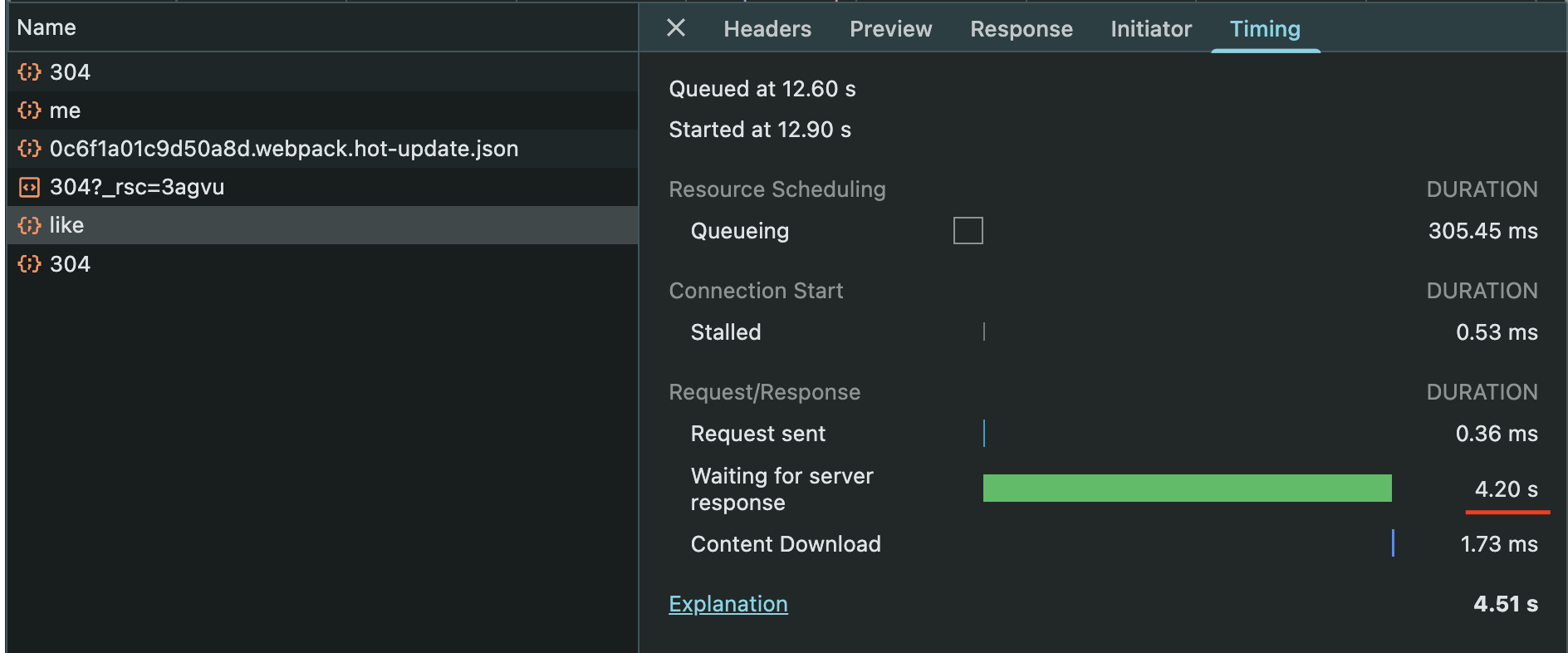Switch to the Headers tab
Screen dimensions: 1568x653
[767, 29]
